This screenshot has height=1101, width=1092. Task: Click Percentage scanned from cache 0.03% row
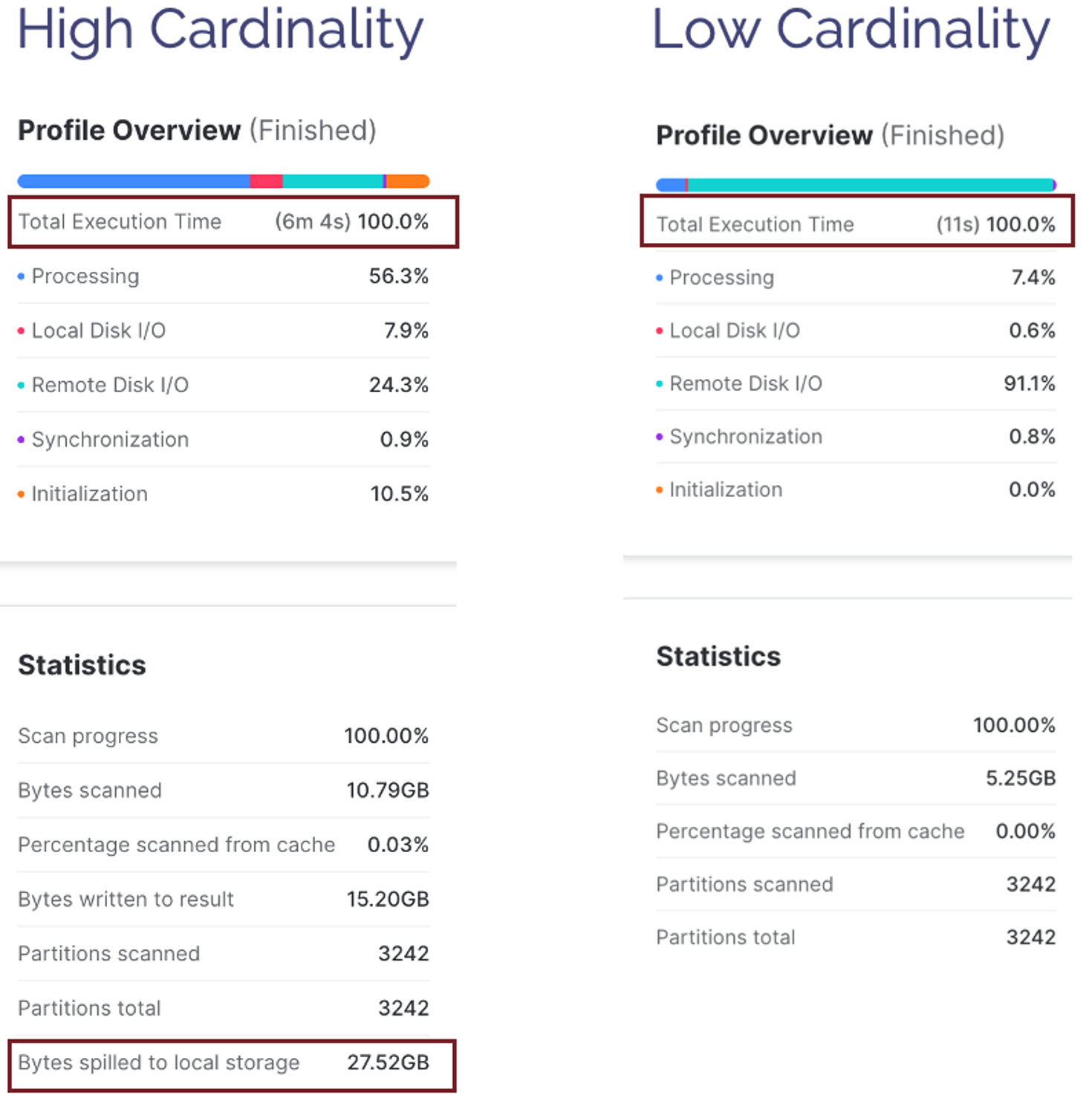[x=224, y=845]
